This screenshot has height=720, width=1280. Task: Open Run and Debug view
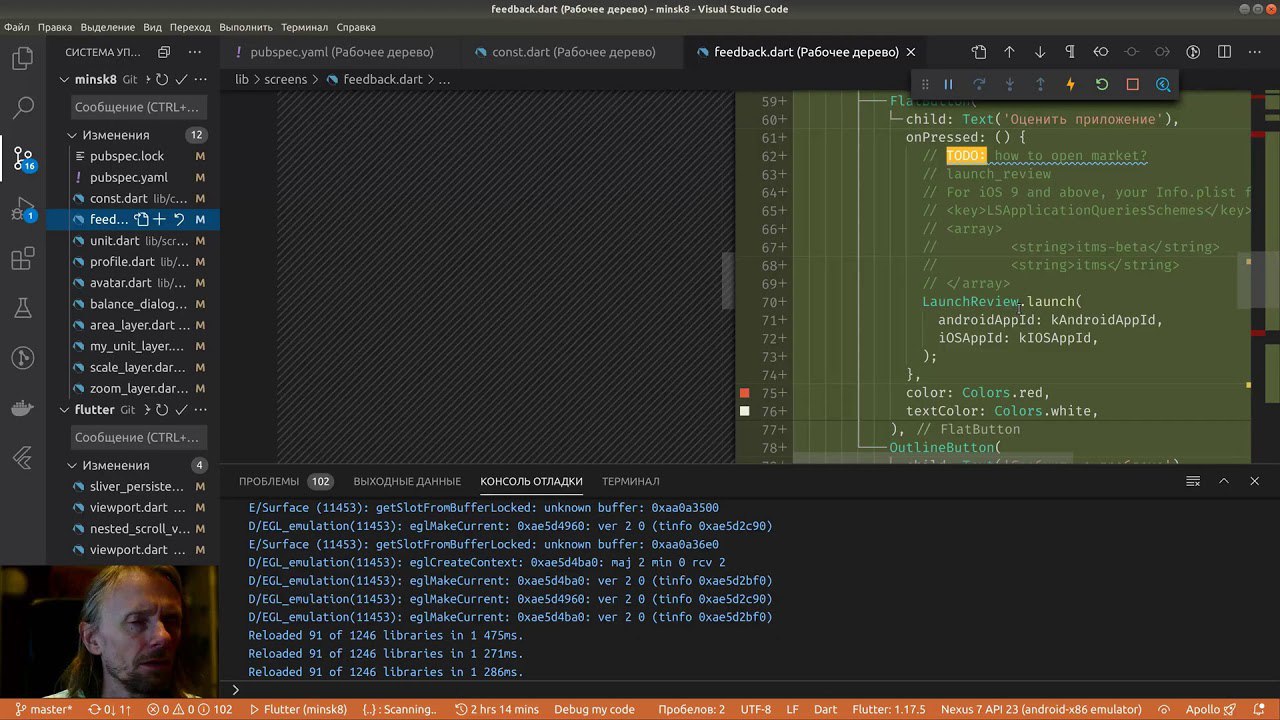tap(23, 210)
